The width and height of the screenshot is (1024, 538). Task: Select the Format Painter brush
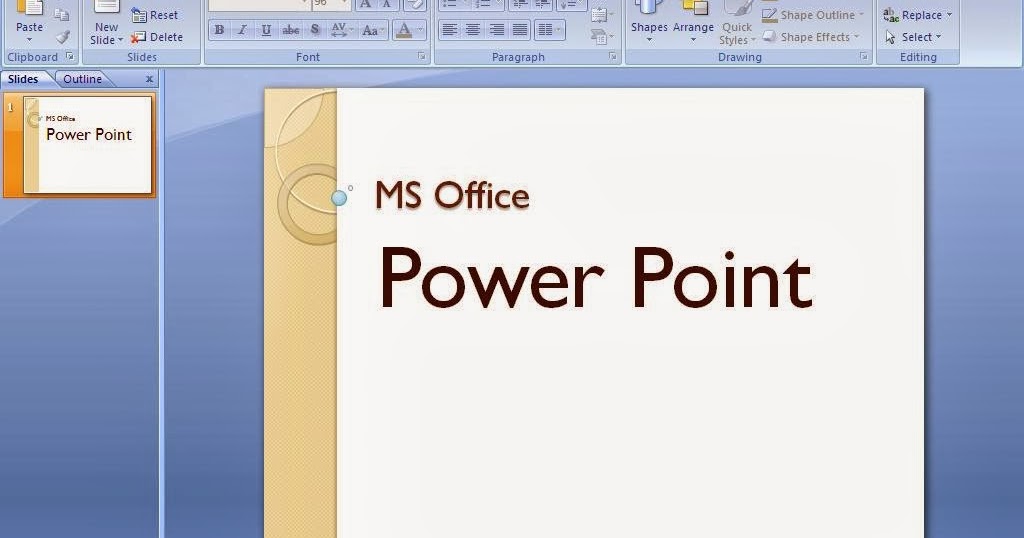point(63,37)
